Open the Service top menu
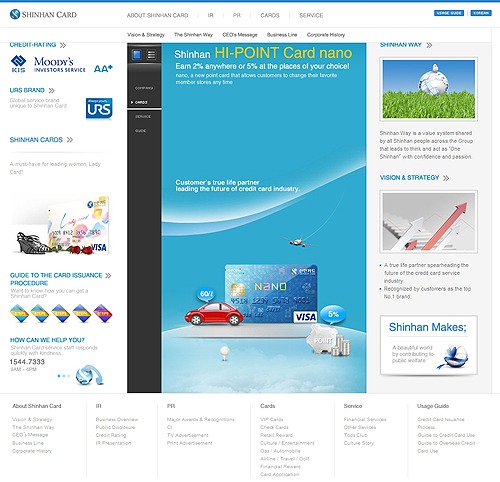The image size is (500, 482). click(x=311, y=15)
